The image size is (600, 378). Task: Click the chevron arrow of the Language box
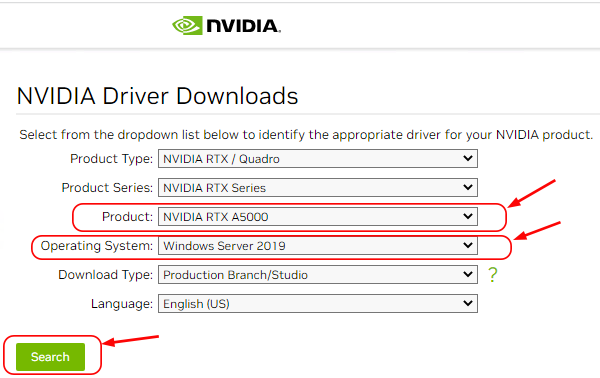click(468, 303)
